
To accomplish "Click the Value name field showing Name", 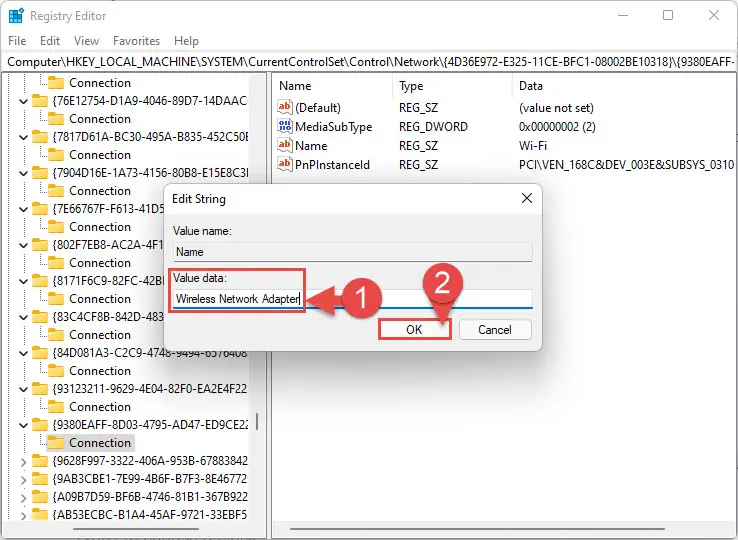I will point(353,252).
